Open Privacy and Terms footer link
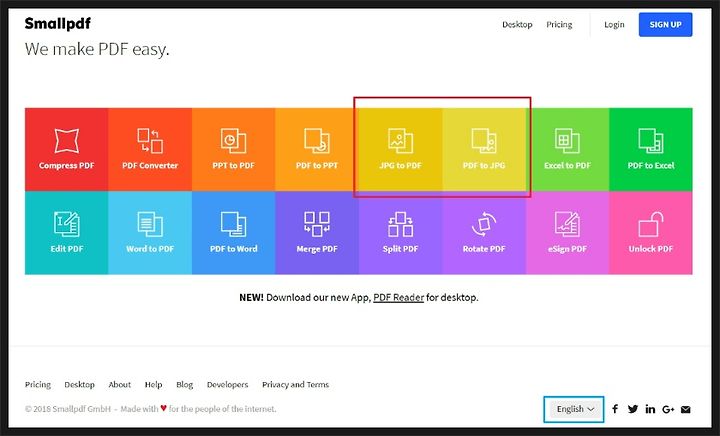 tap(295, 384)
